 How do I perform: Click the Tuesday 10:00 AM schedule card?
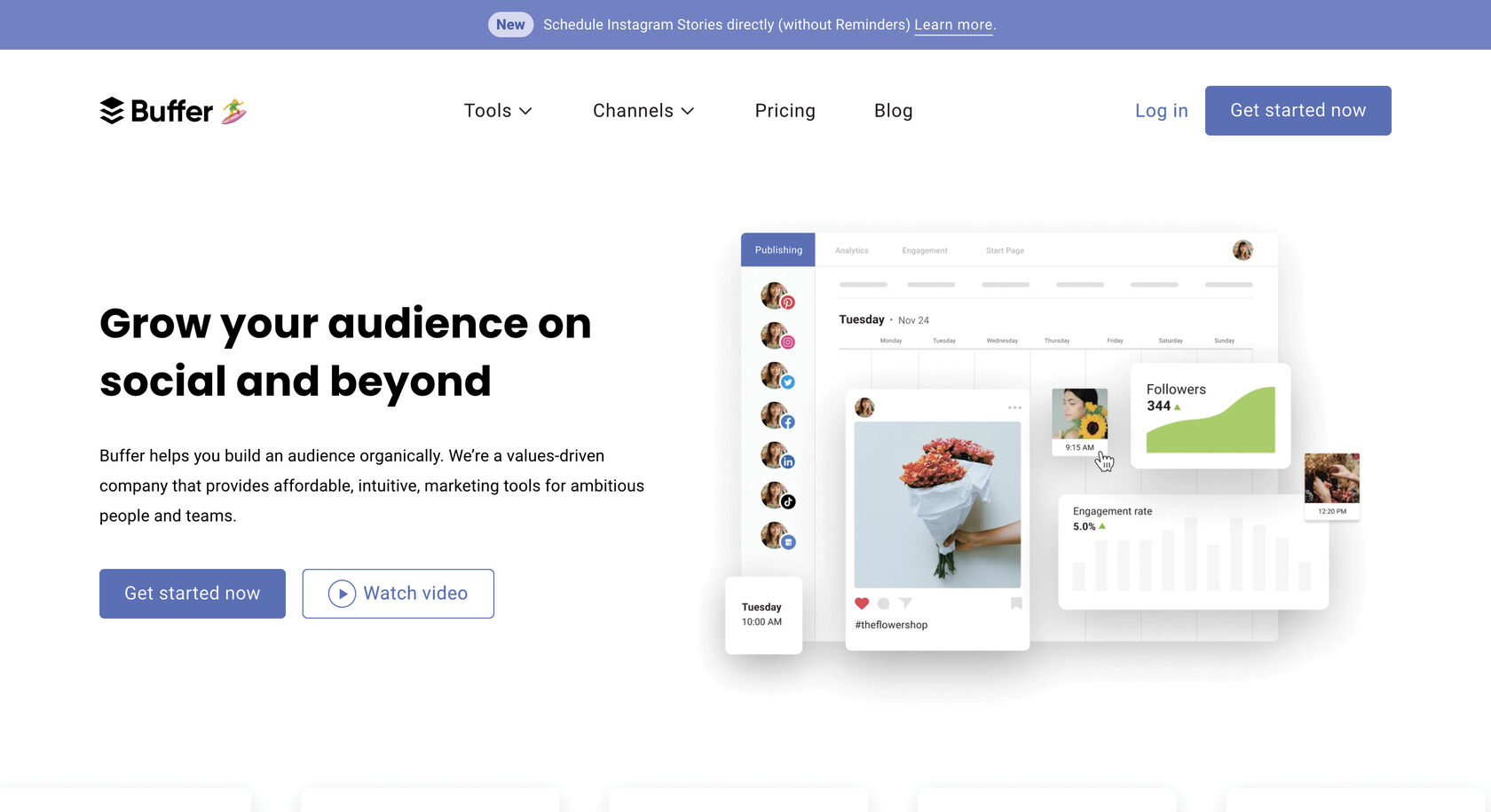763,615
